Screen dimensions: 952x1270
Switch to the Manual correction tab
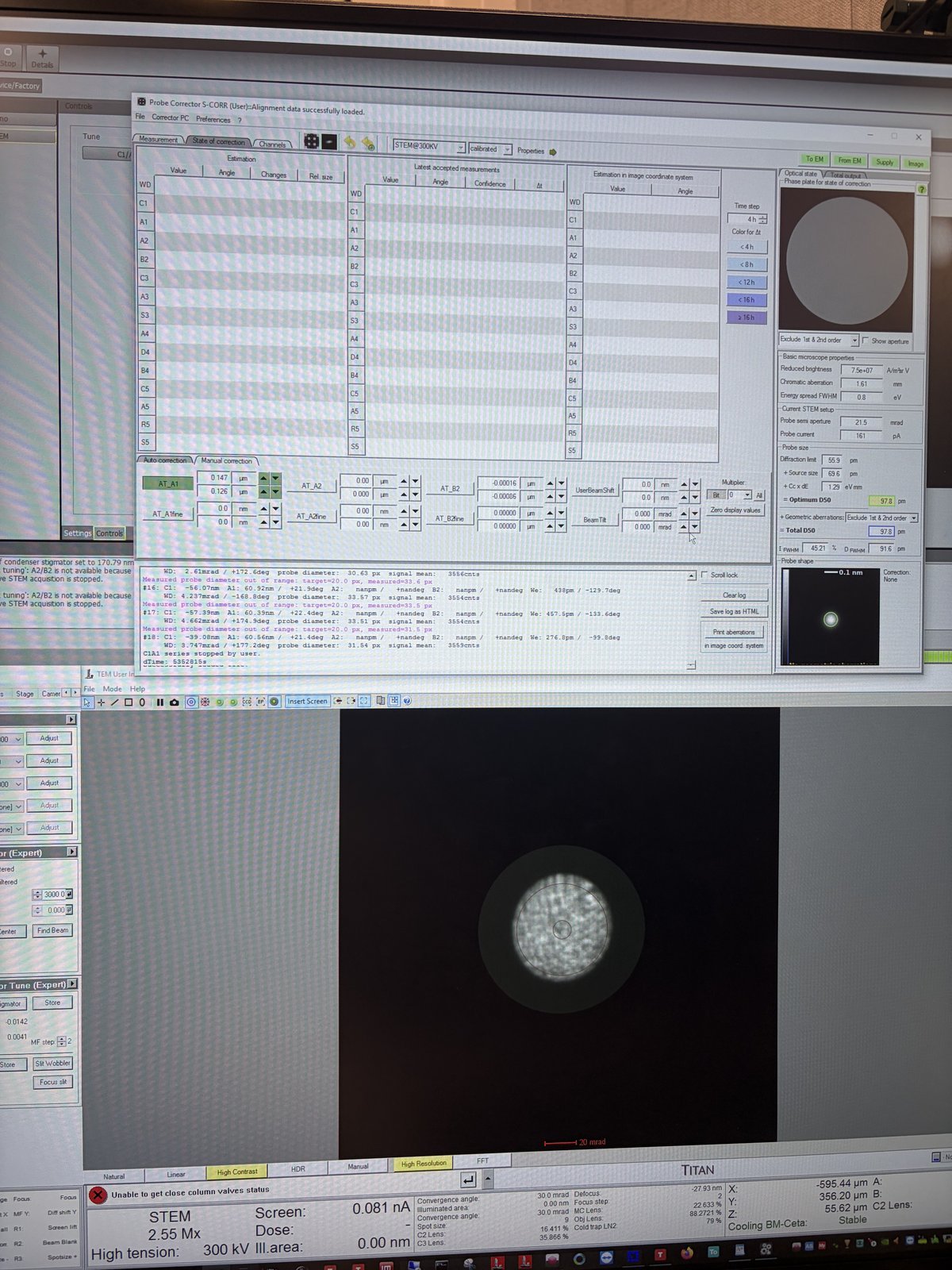pyautogui.click(x=227, y=460)
